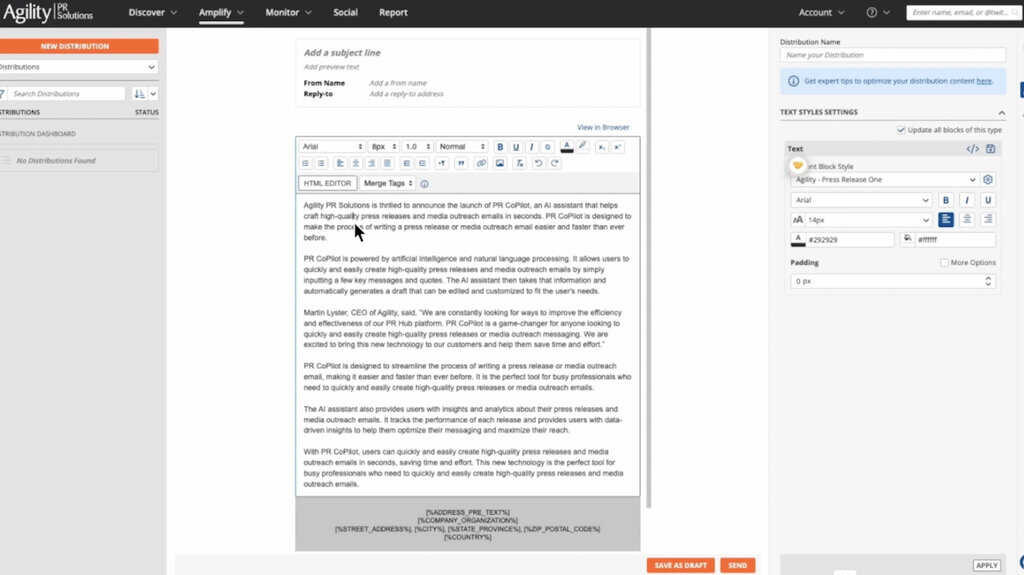Insert ordered list in editor

[305, 163]
